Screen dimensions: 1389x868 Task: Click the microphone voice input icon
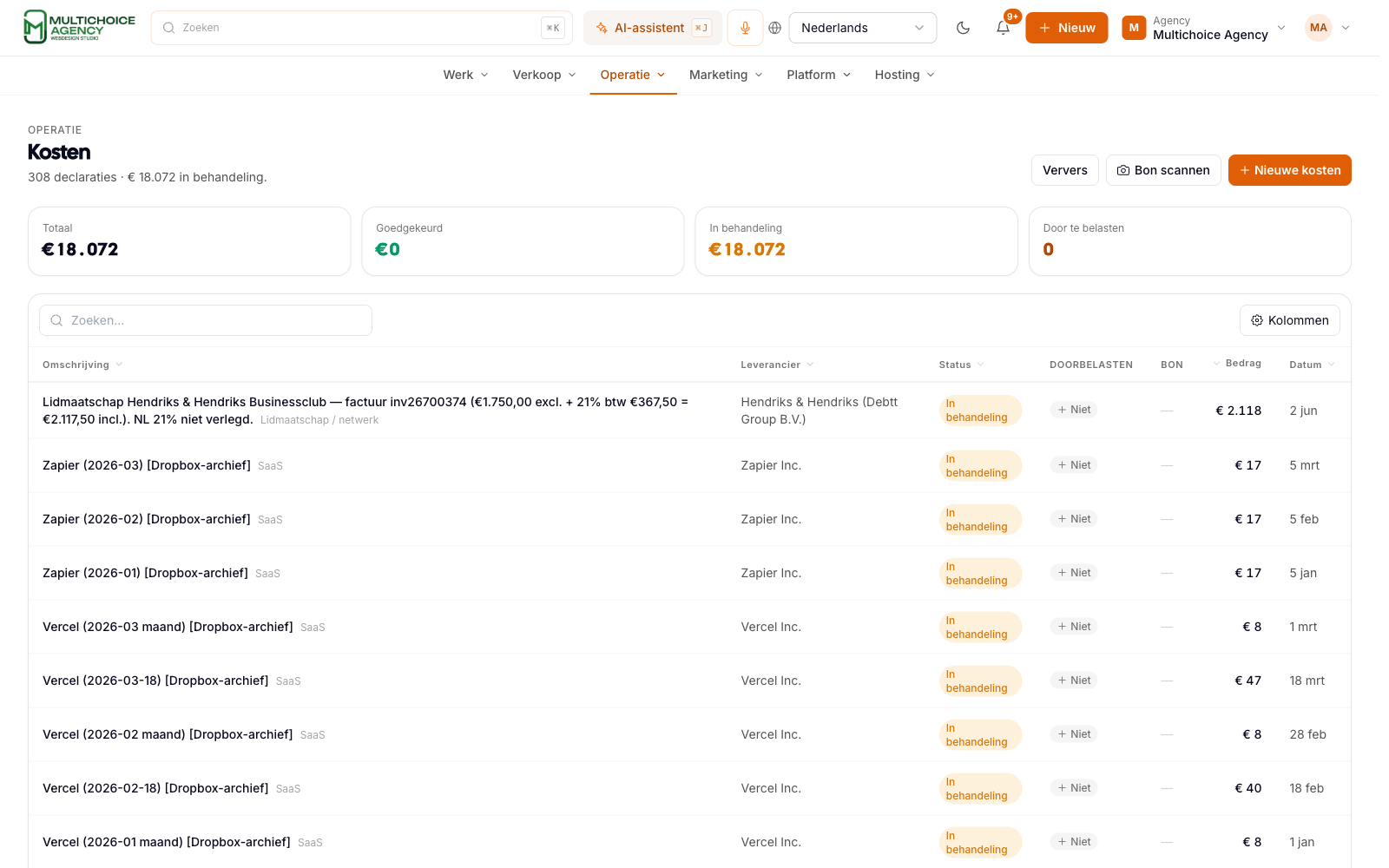[745, 28]
